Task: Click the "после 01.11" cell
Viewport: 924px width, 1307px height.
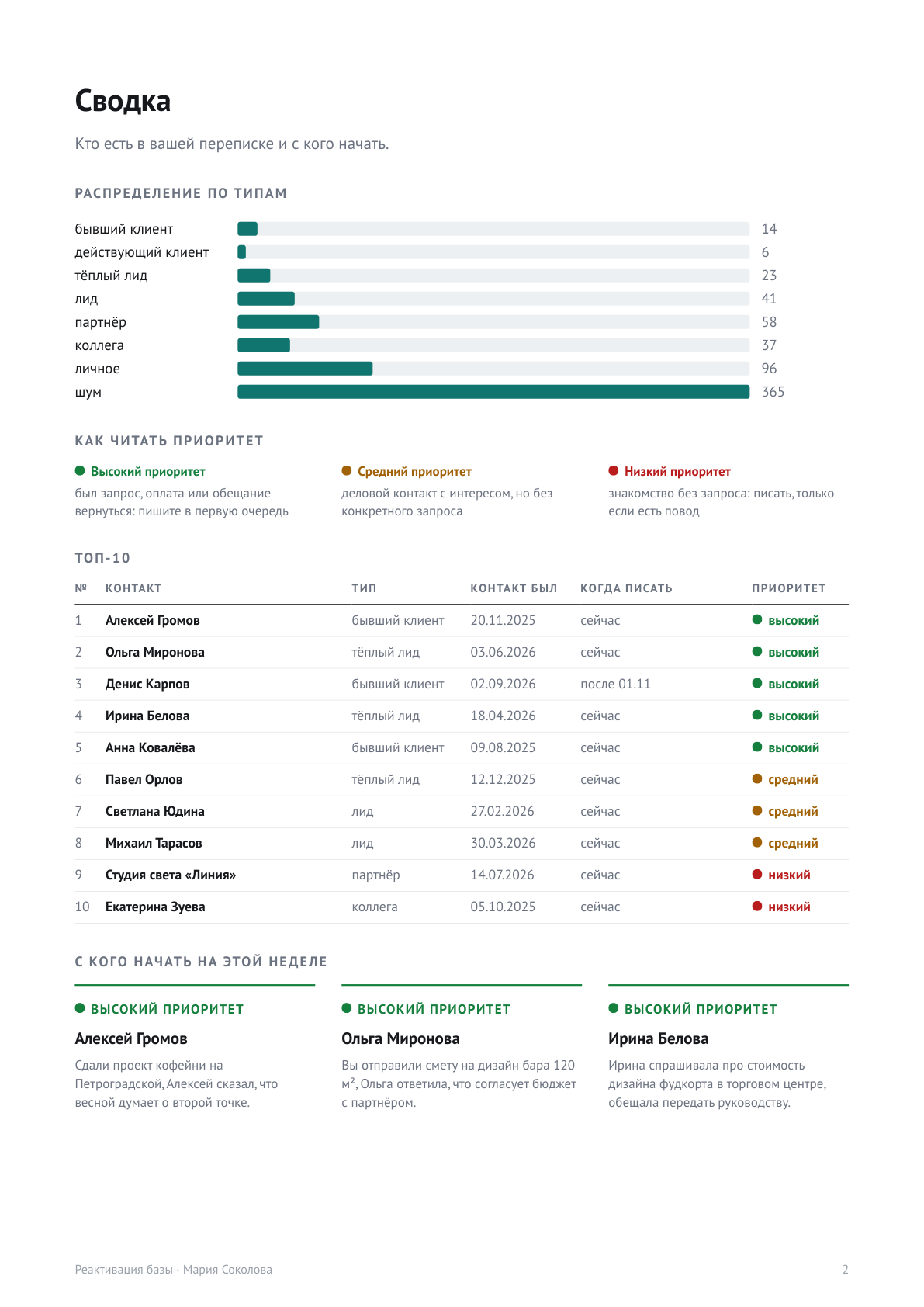Action: [615, 685]
